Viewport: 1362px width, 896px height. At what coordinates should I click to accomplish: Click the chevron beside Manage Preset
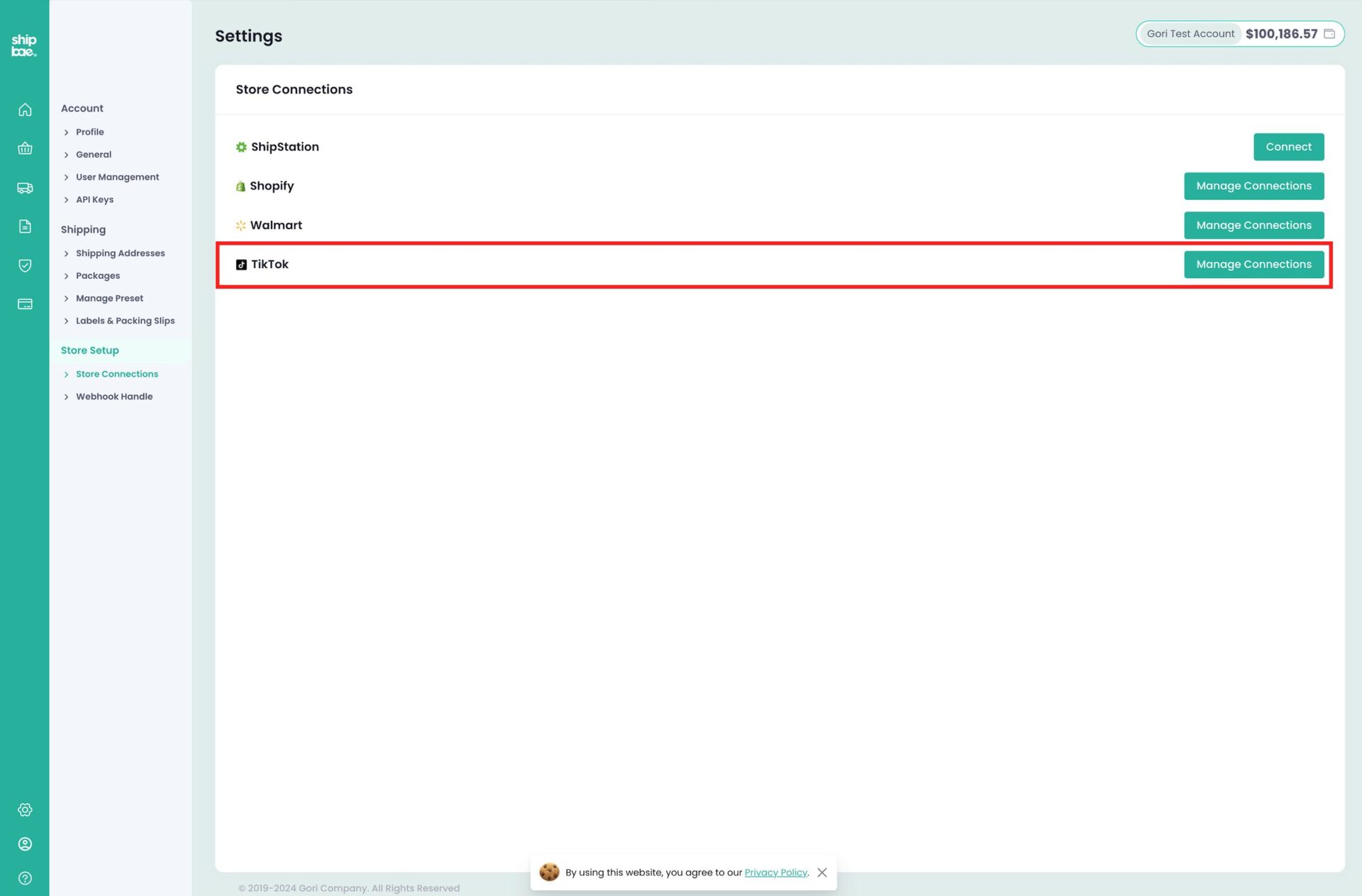67,299
